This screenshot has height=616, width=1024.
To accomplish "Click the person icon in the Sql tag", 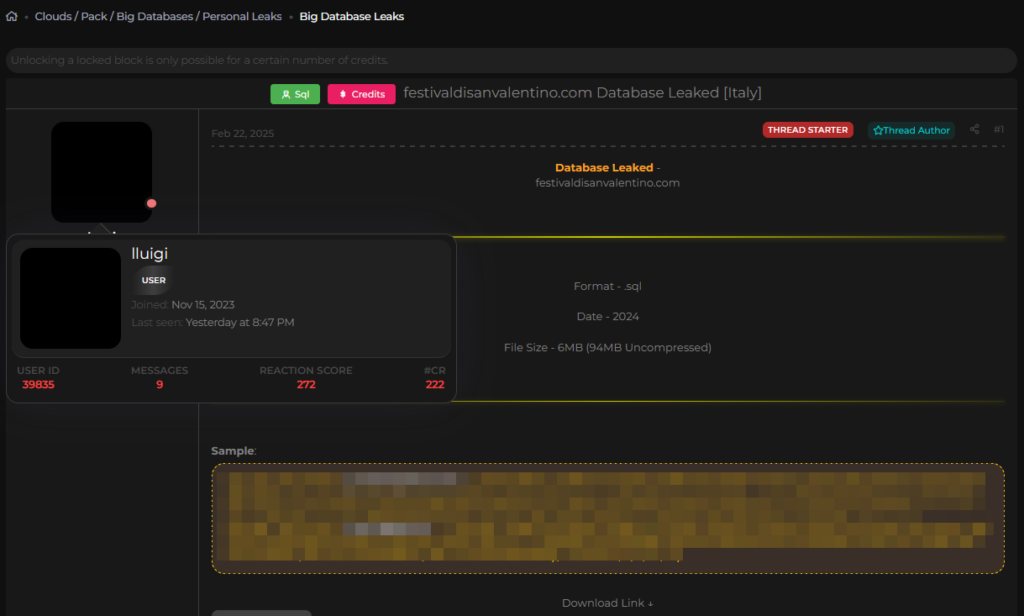I will 285,94.
